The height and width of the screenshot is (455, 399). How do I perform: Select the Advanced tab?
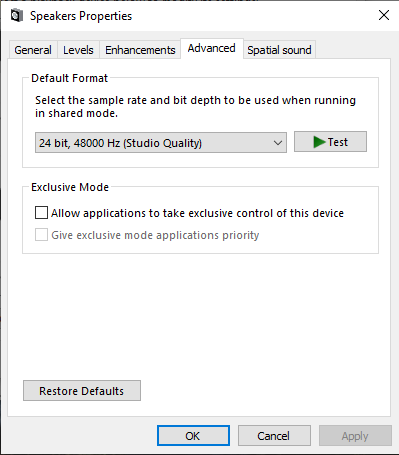212,48
